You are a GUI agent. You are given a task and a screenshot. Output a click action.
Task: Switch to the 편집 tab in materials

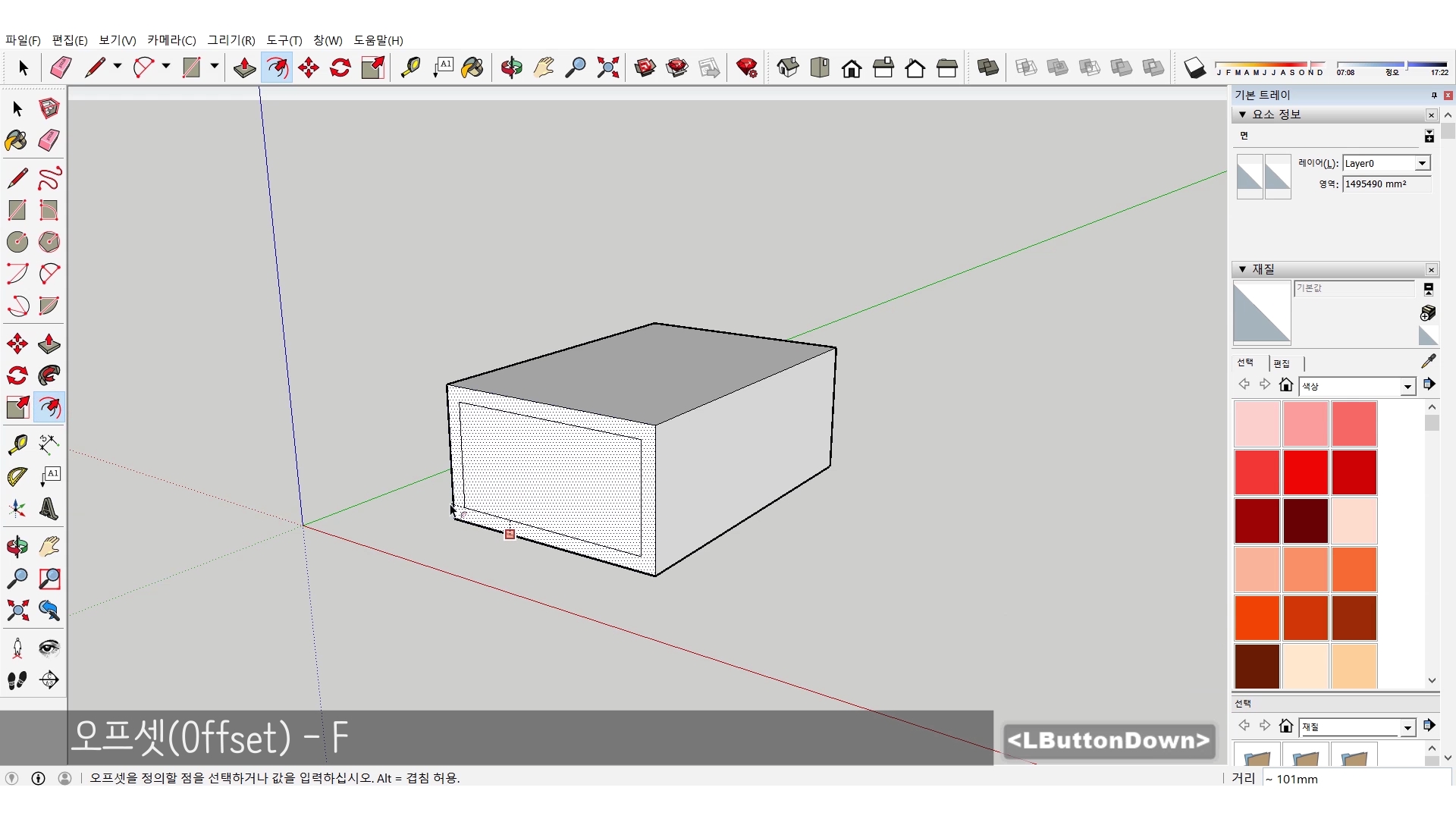coord(1282,363)
